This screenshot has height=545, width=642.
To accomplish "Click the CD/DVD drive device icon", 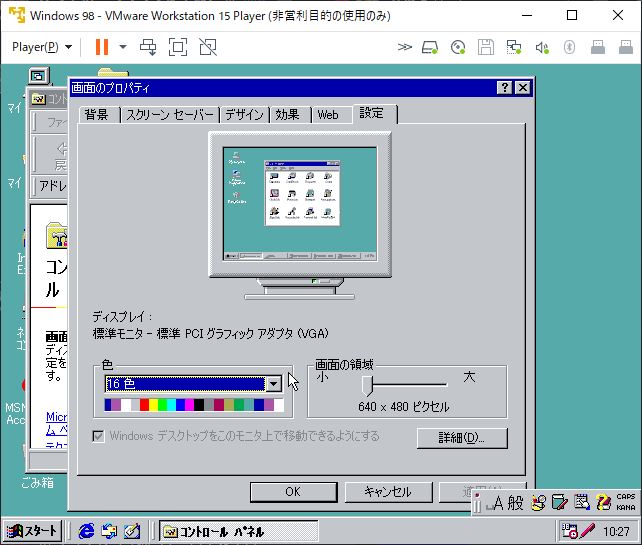I will (x=458, y=47).
